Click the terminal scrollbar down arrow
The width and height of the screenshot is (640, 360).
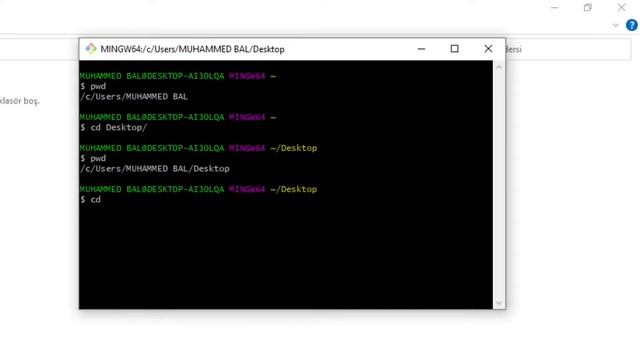(499, 303)
